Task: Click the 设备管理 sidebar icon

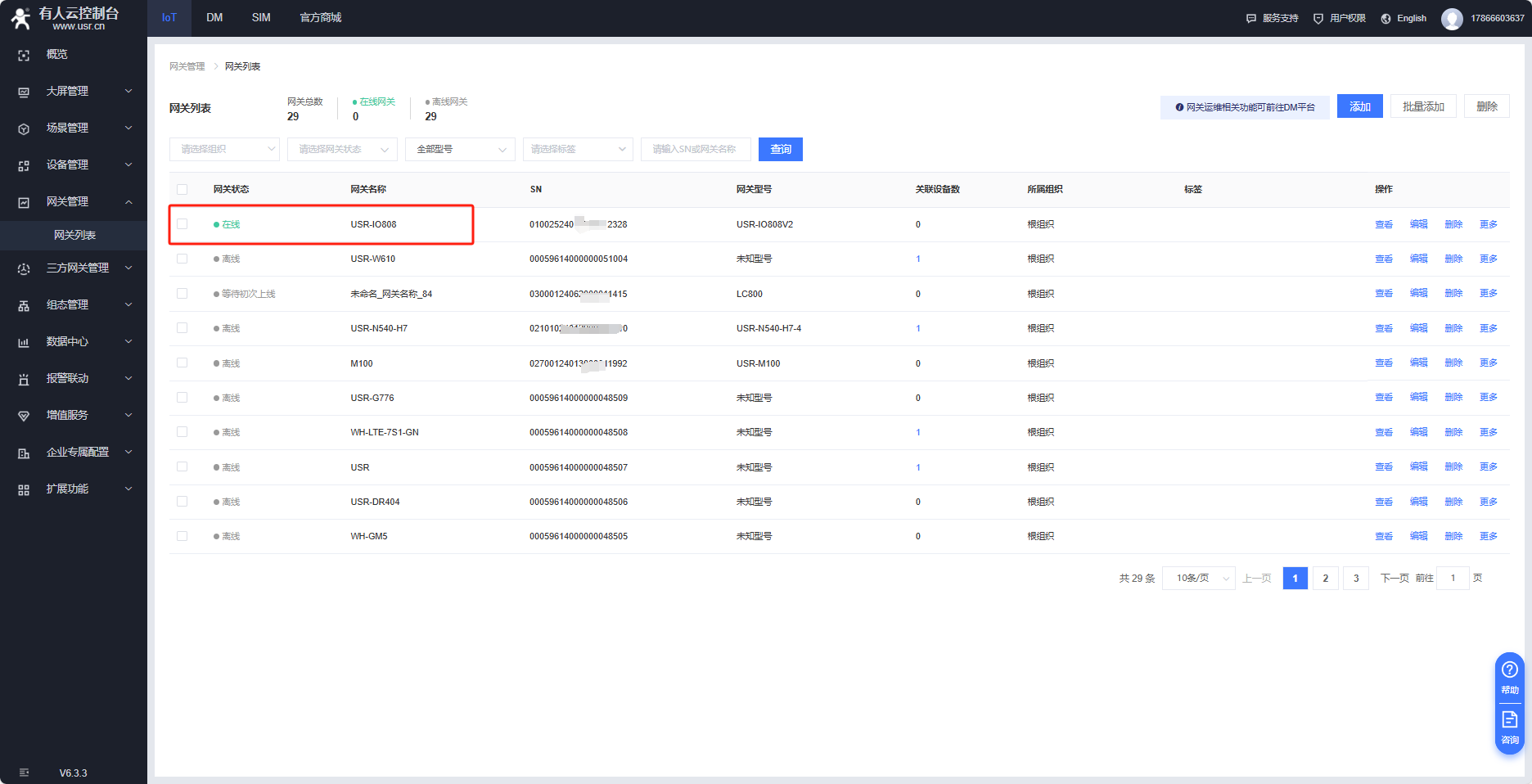Action: click(24, 165)
